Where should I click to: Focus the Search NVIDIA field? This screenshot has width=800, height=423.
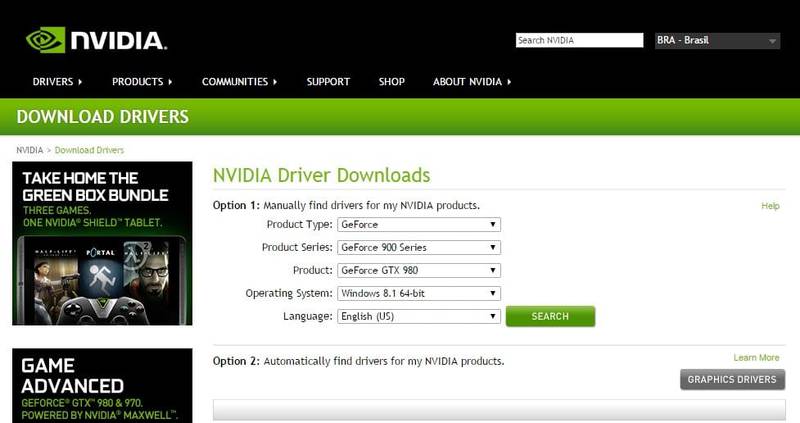tap(579, 40)
